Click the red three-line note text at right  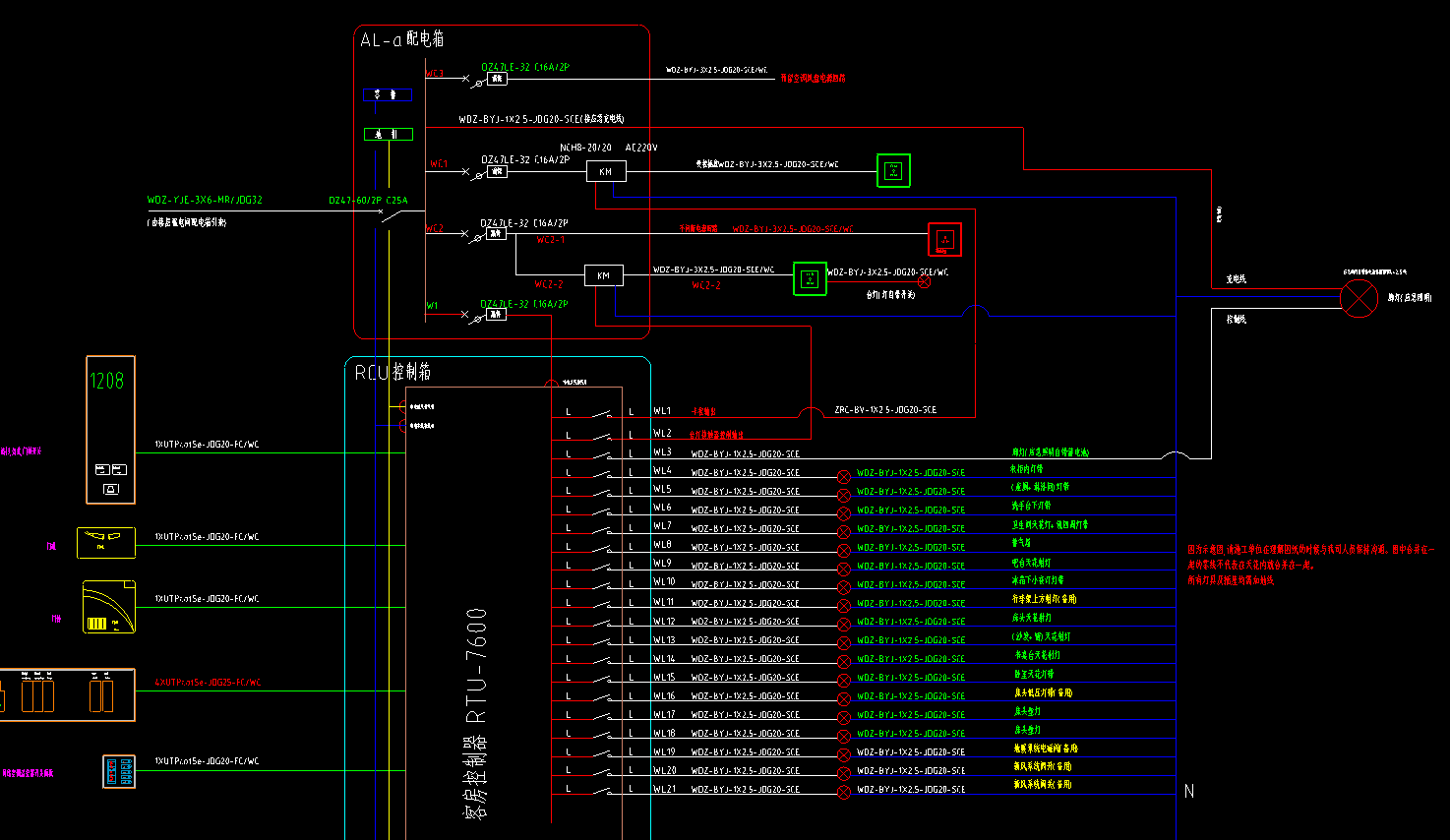(x=1310, y=565)
